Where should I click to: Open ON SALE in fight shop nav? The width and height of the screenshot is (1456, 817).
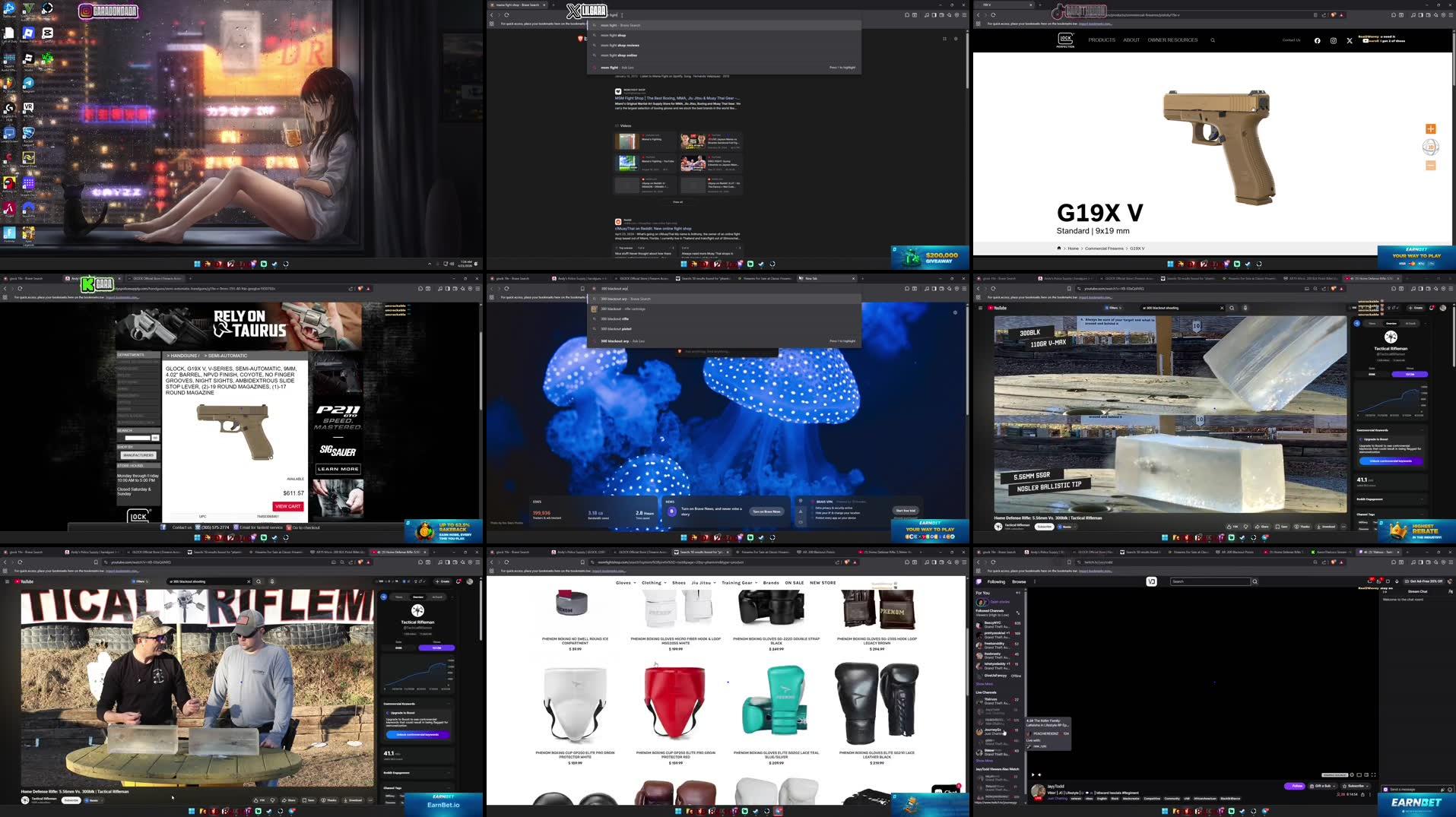coord(794,583)
